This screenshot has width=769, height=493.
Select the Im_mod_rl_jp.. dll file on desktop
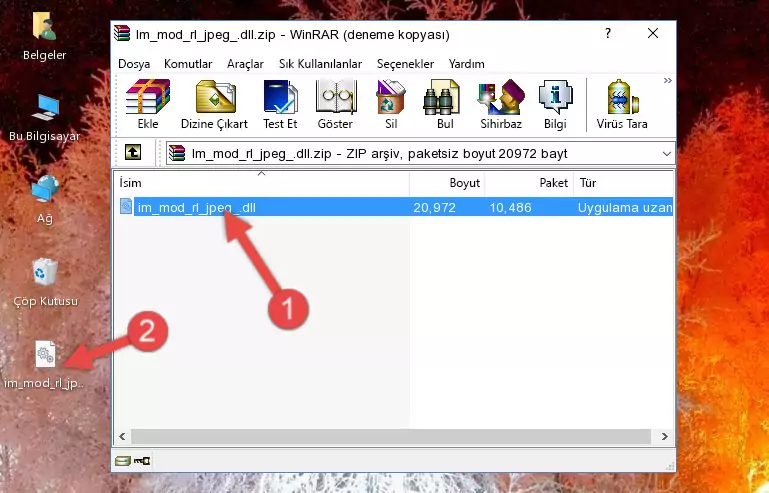coord(45,365)
